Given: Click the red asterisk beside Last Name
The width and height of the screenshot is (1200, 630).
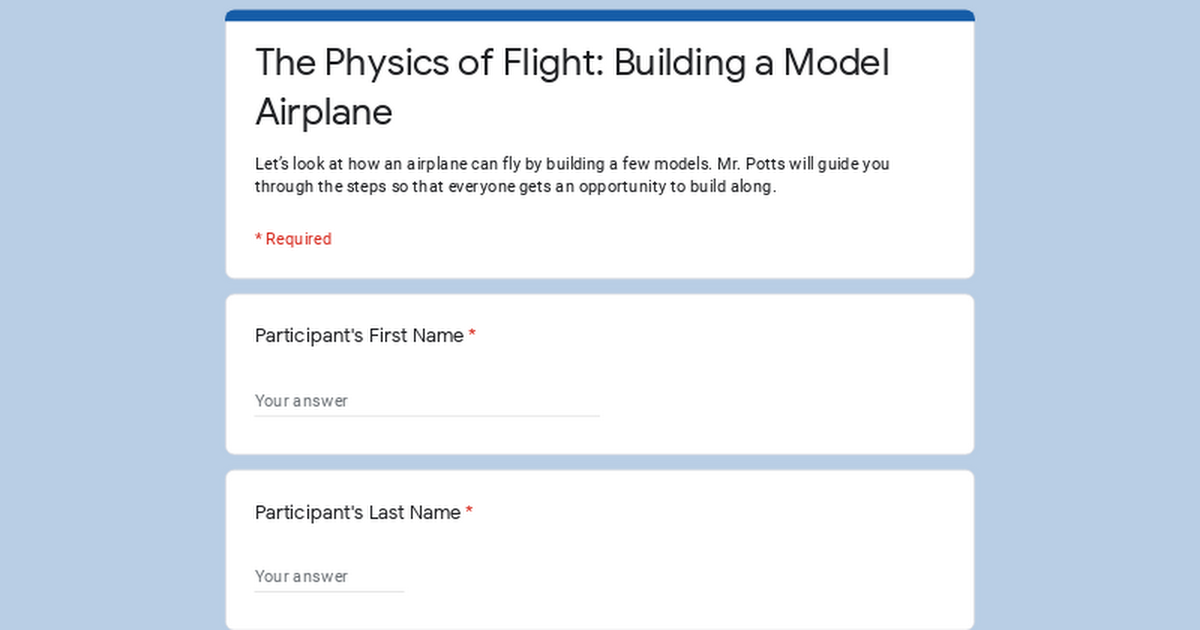Looking at the screenshot, I should point(469,511).
